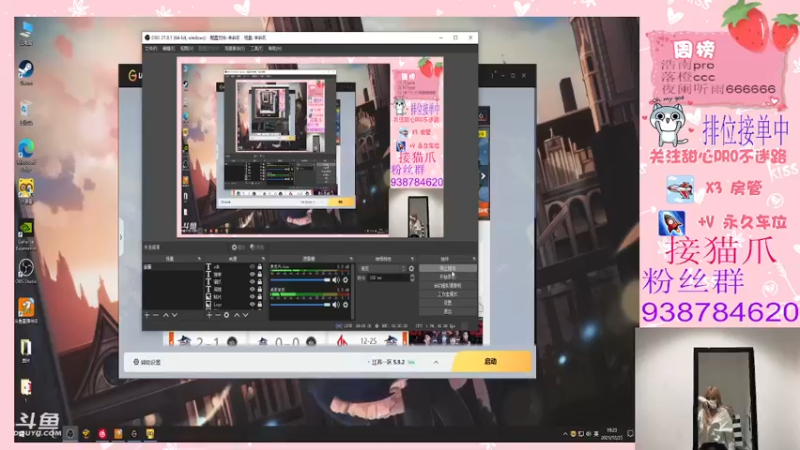
Task: Toggle visibility of the third text source
Action: (x=252, y=282)
